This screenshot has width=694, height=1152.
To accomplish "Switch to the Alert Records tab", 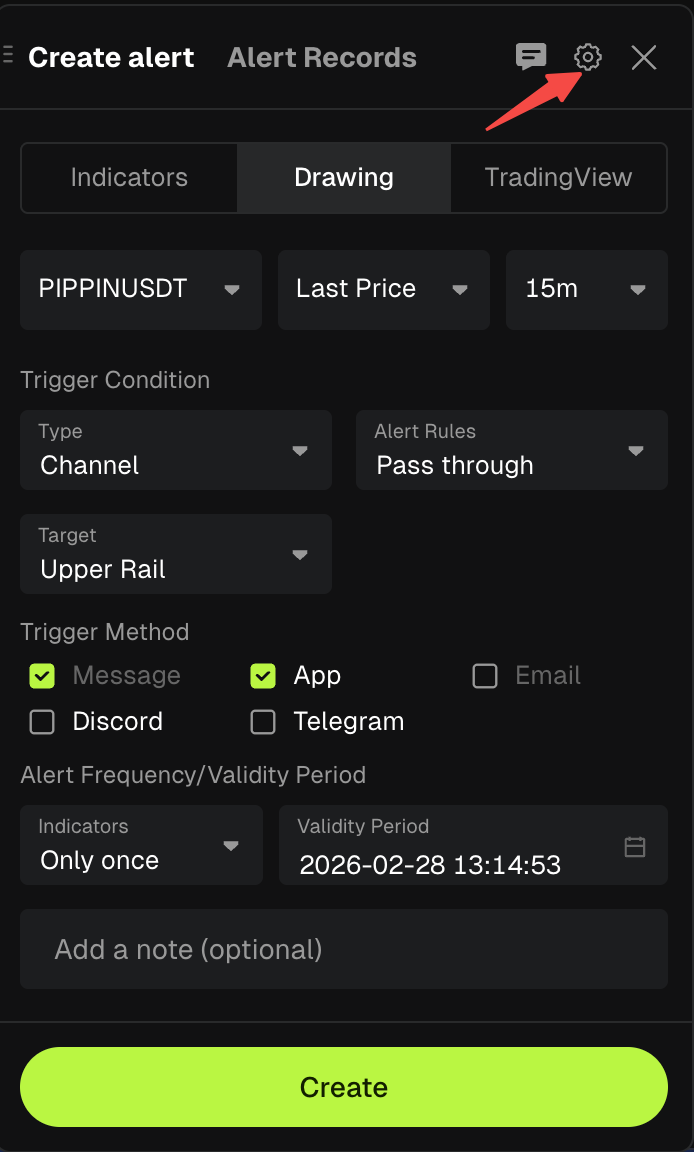I will tap(321, 57).
